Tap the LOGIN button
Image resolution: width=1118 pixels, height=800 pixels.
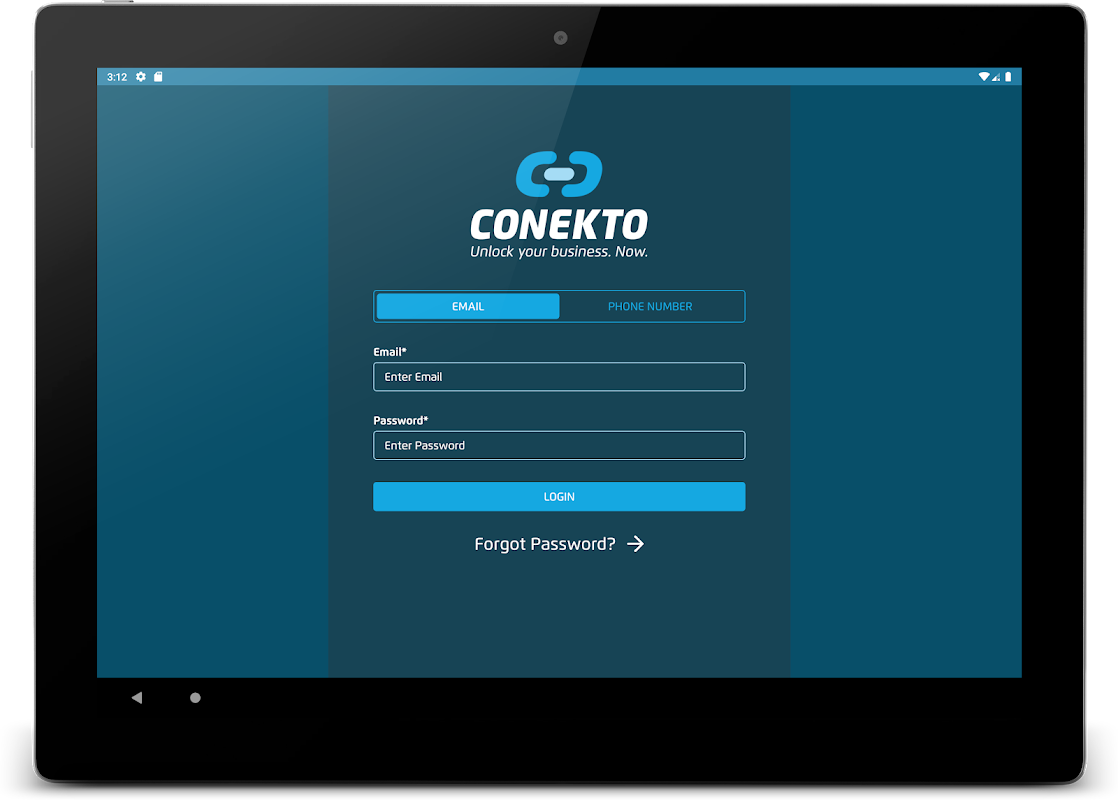point(559,497)
